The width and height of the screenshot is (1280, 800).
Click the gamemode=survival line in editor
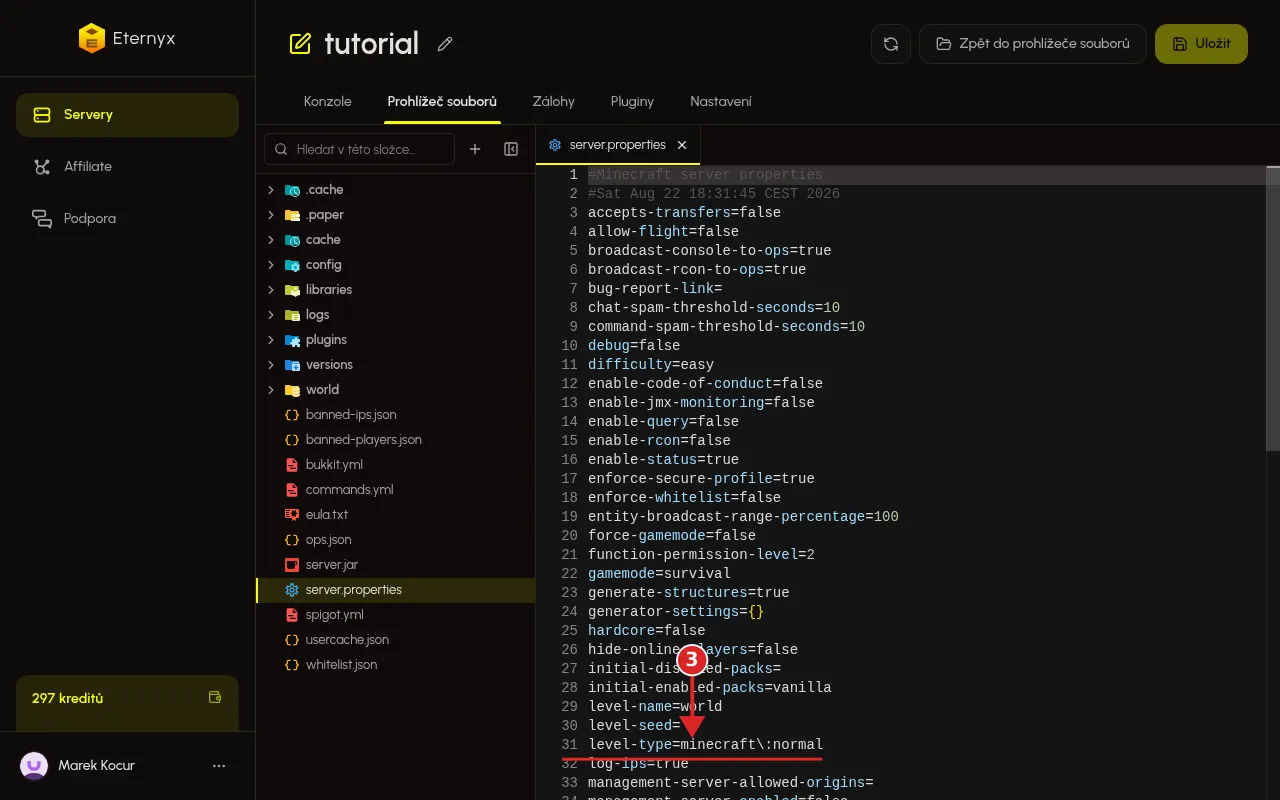pos(659,574)
